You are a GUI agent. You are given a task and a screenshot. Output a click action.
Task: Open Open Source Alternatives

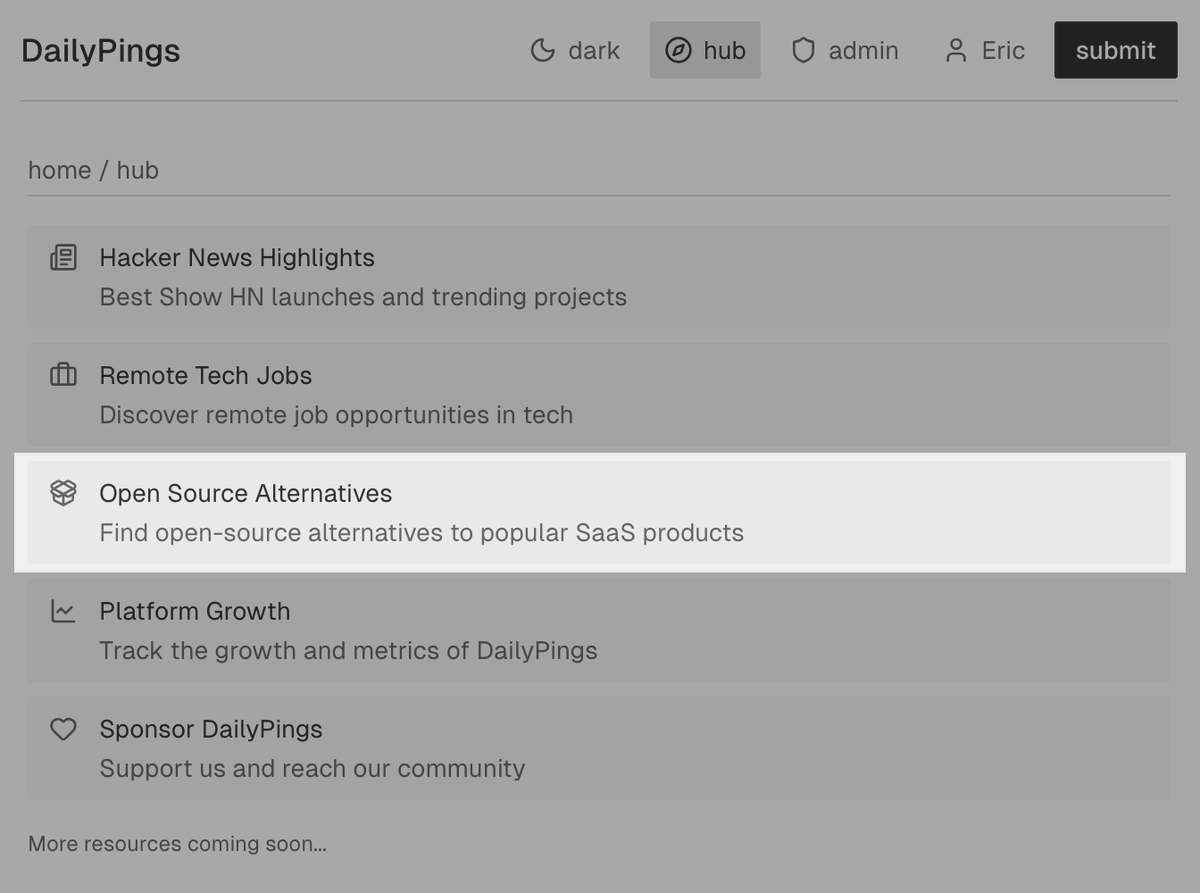(x=598, y=513)
